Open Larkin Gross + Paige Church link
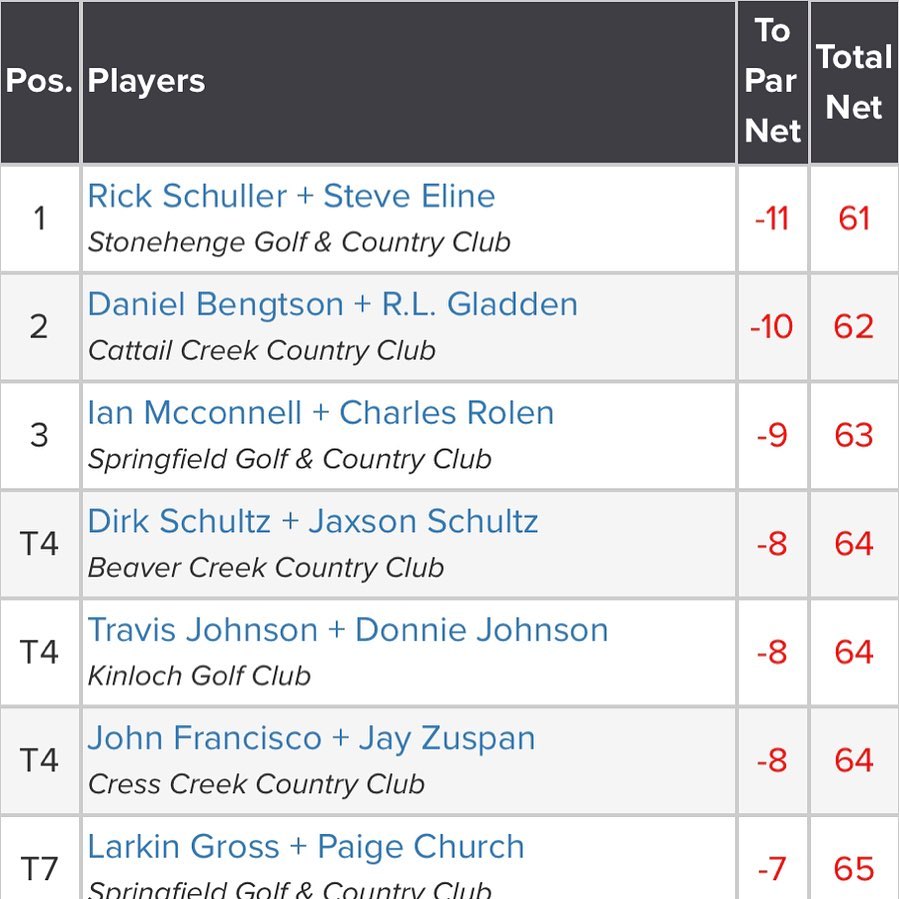This screenshot has height=899, width=899. (x=306, y=847)
